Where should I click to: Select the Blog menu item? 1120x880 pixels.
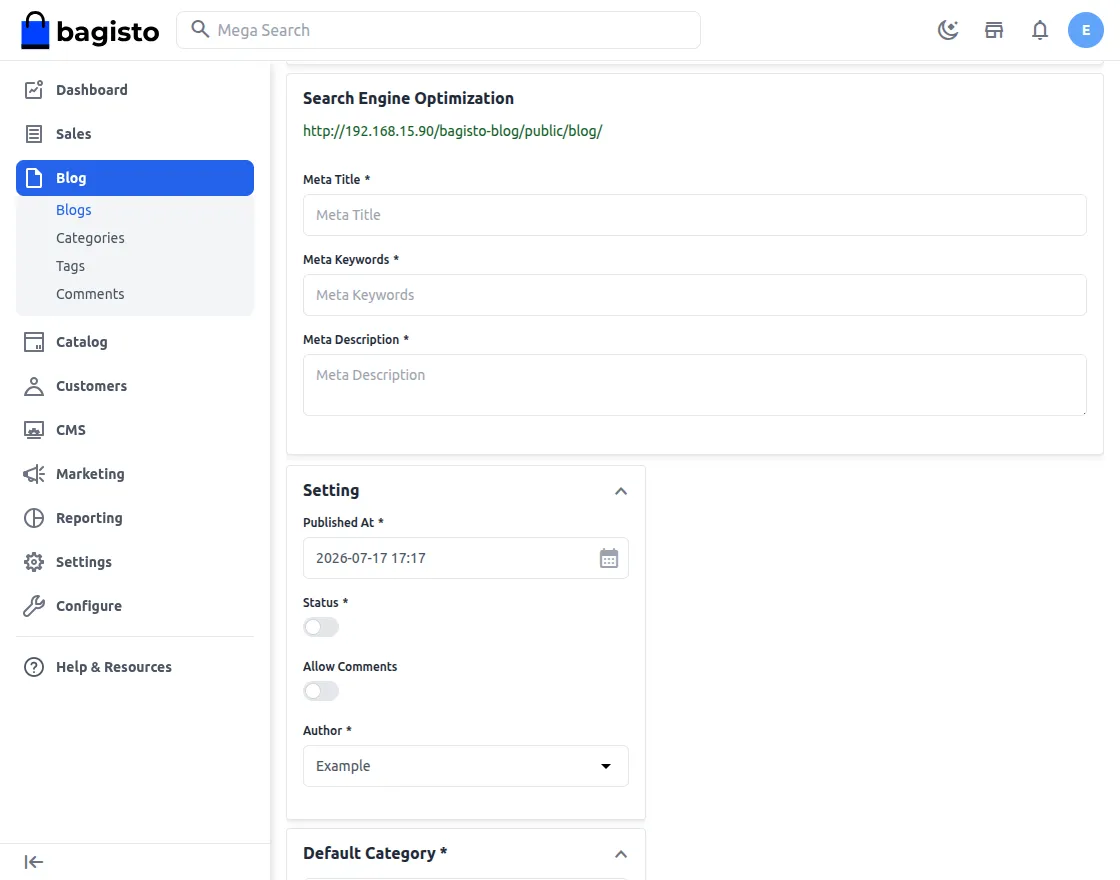[135, 178]
